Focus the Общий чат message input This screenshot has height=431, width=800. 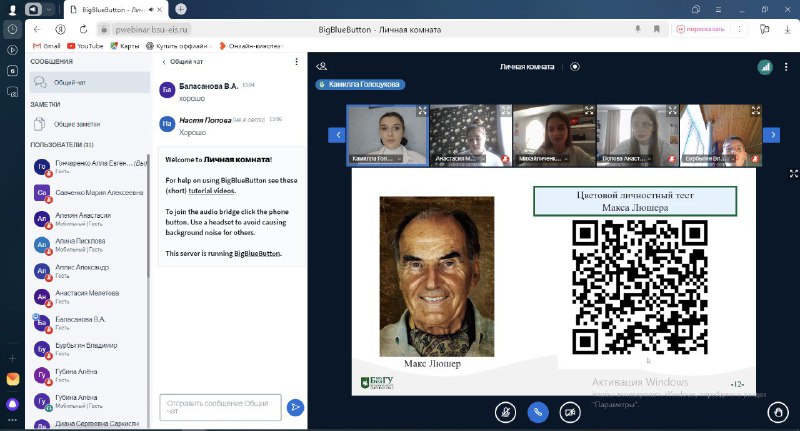220,407
